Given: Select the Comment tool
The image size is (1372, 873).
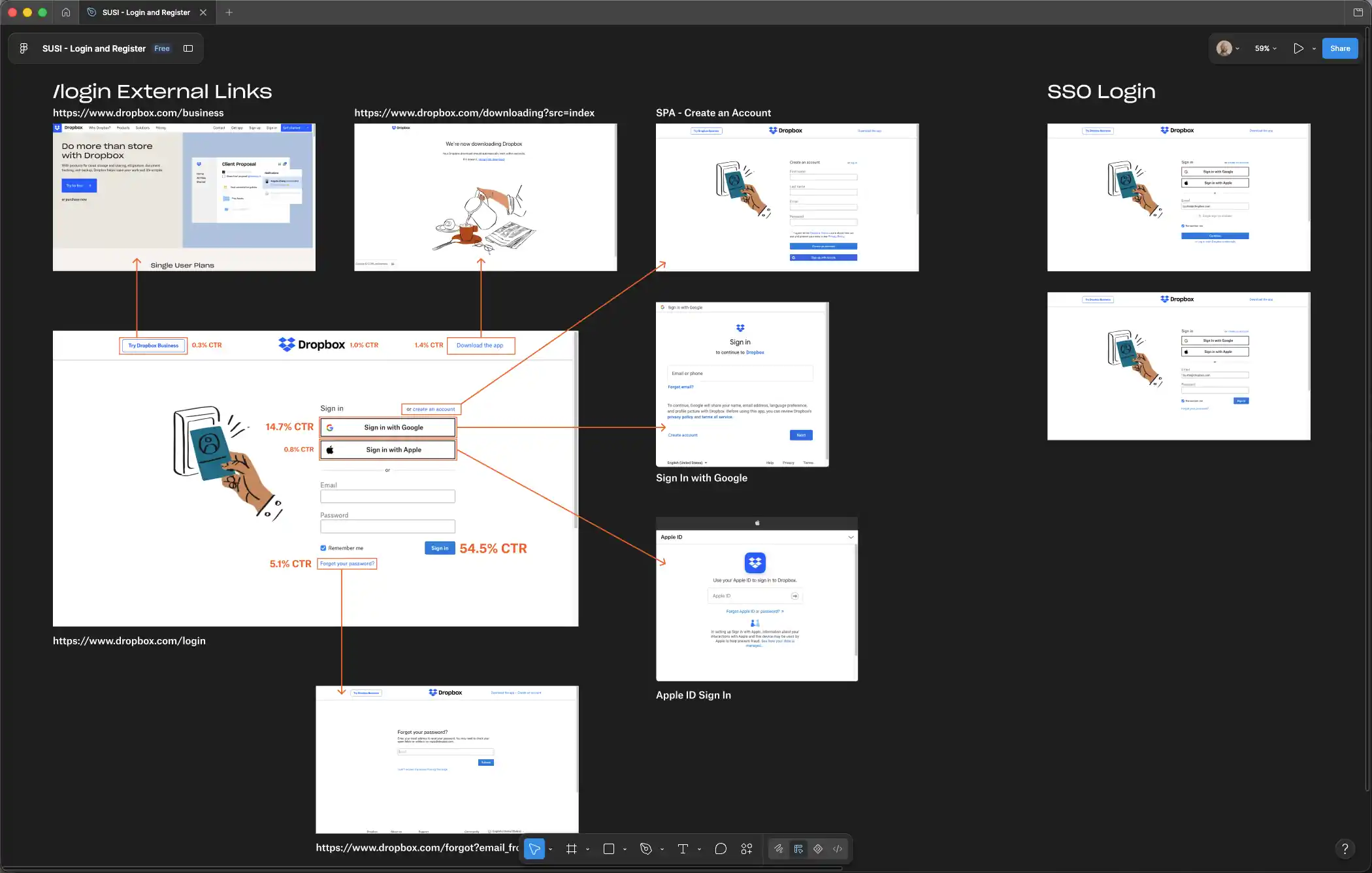Looking at the screenshot, I should tap(721, 849).
